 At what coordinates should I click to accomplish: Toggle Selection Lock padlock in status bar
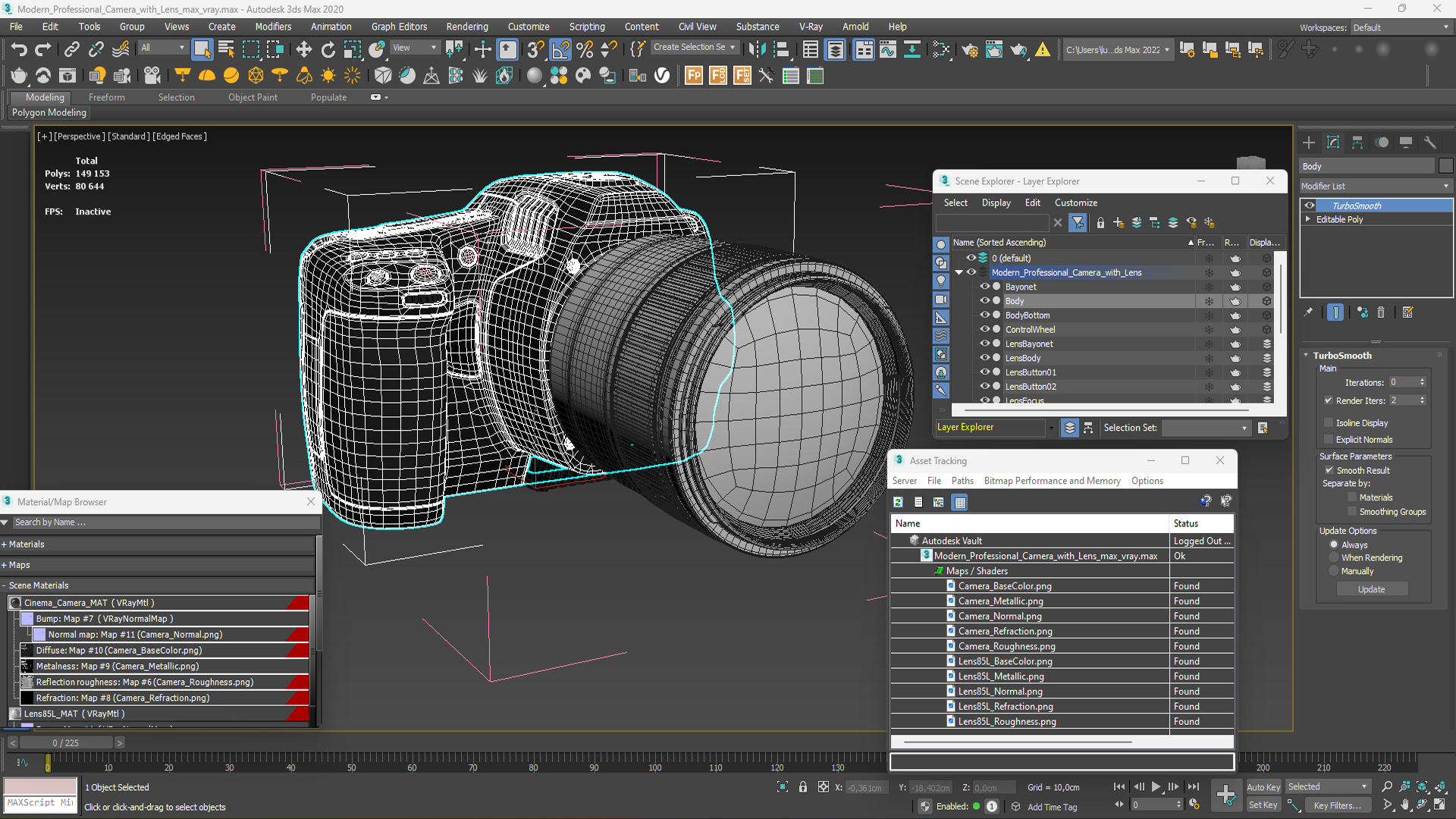[x=803, y=787]
